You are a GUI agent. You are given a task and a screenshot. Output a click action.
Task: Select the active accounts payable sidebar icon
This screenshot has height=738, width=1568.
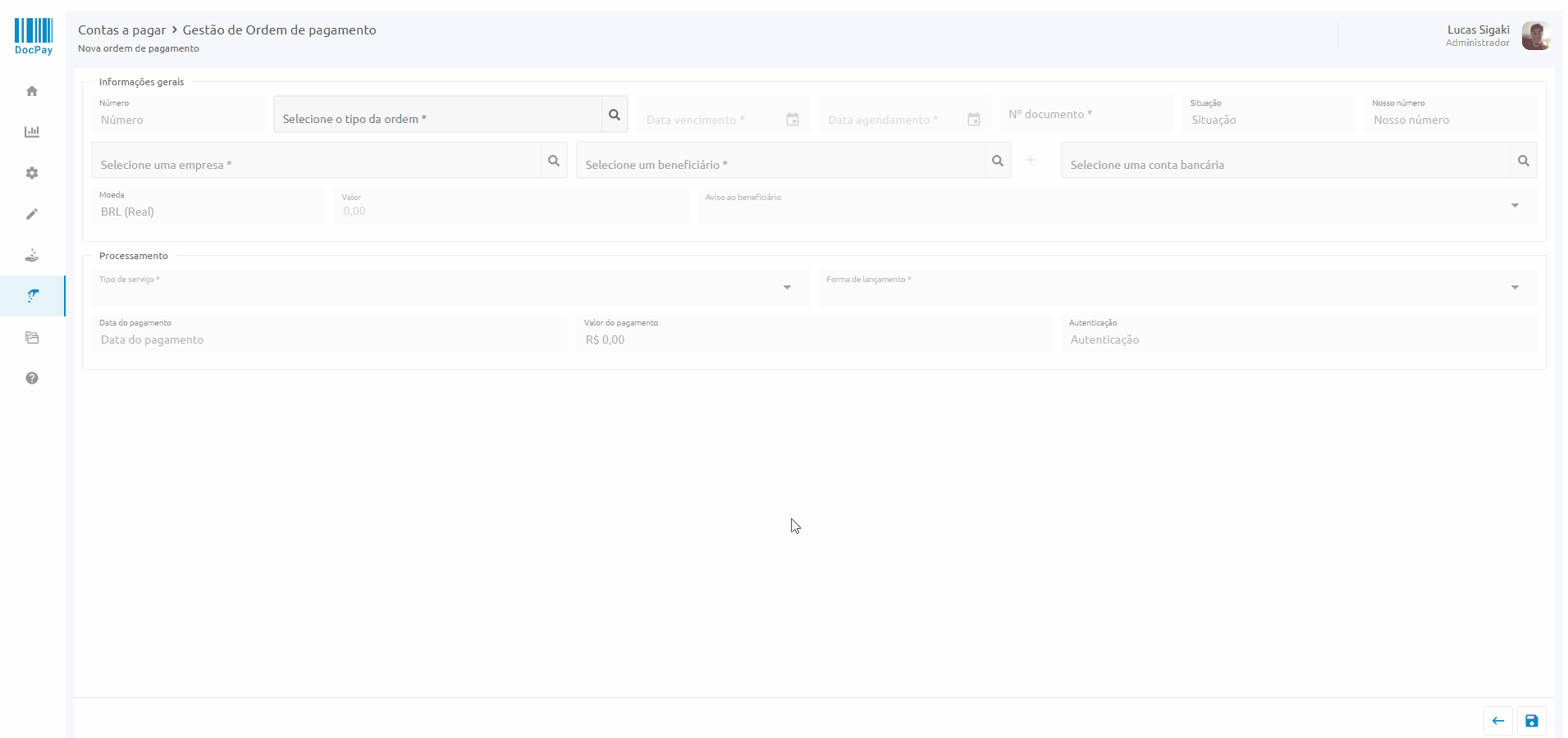[x=32, y=296]
